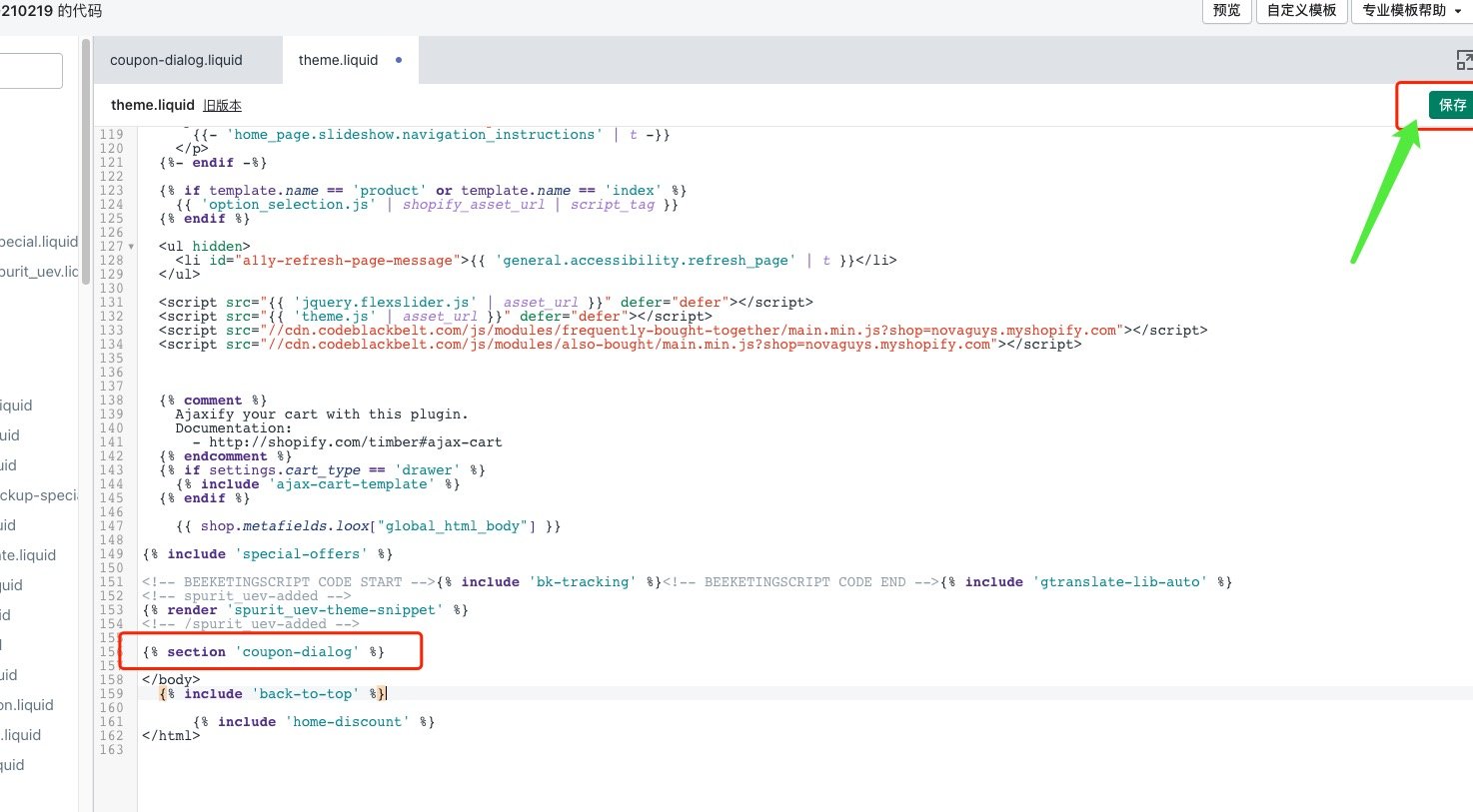Image resolution: width=1473 pixels, height=812 pixels.
Task: Click the include 'back-to-top' code line
Action: [272, 693]
